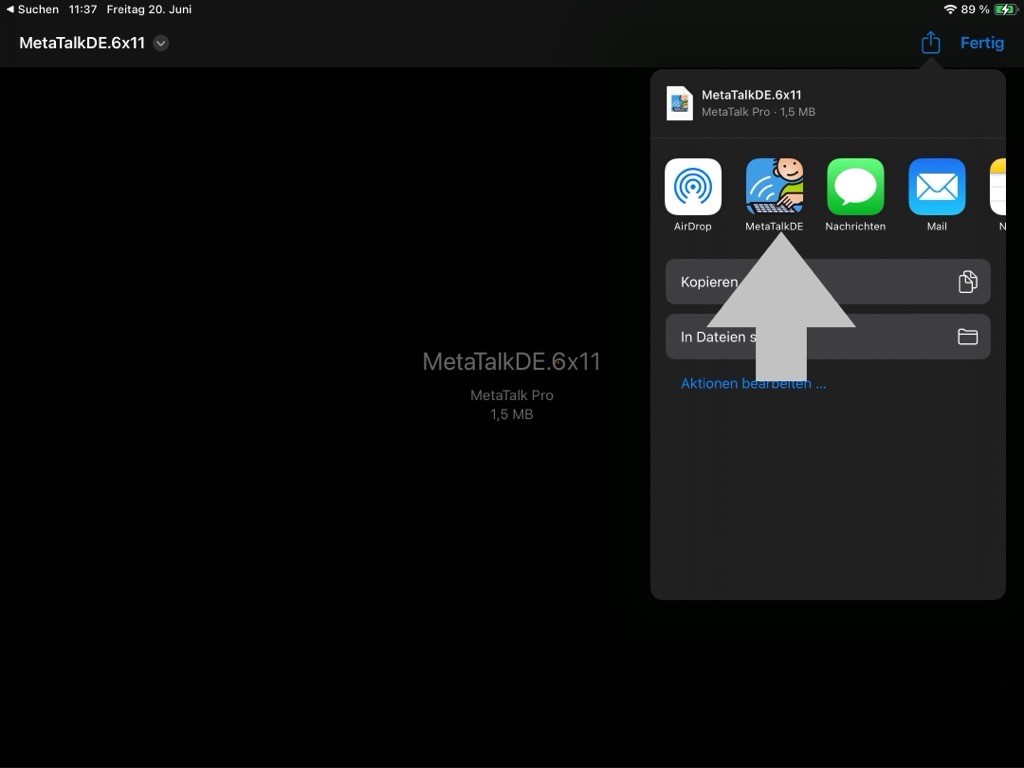Image resolution: width=1024 pixels, height=768 pixels.
Task: Tap Fertig to close preview
Action: (x=982, y=43)
